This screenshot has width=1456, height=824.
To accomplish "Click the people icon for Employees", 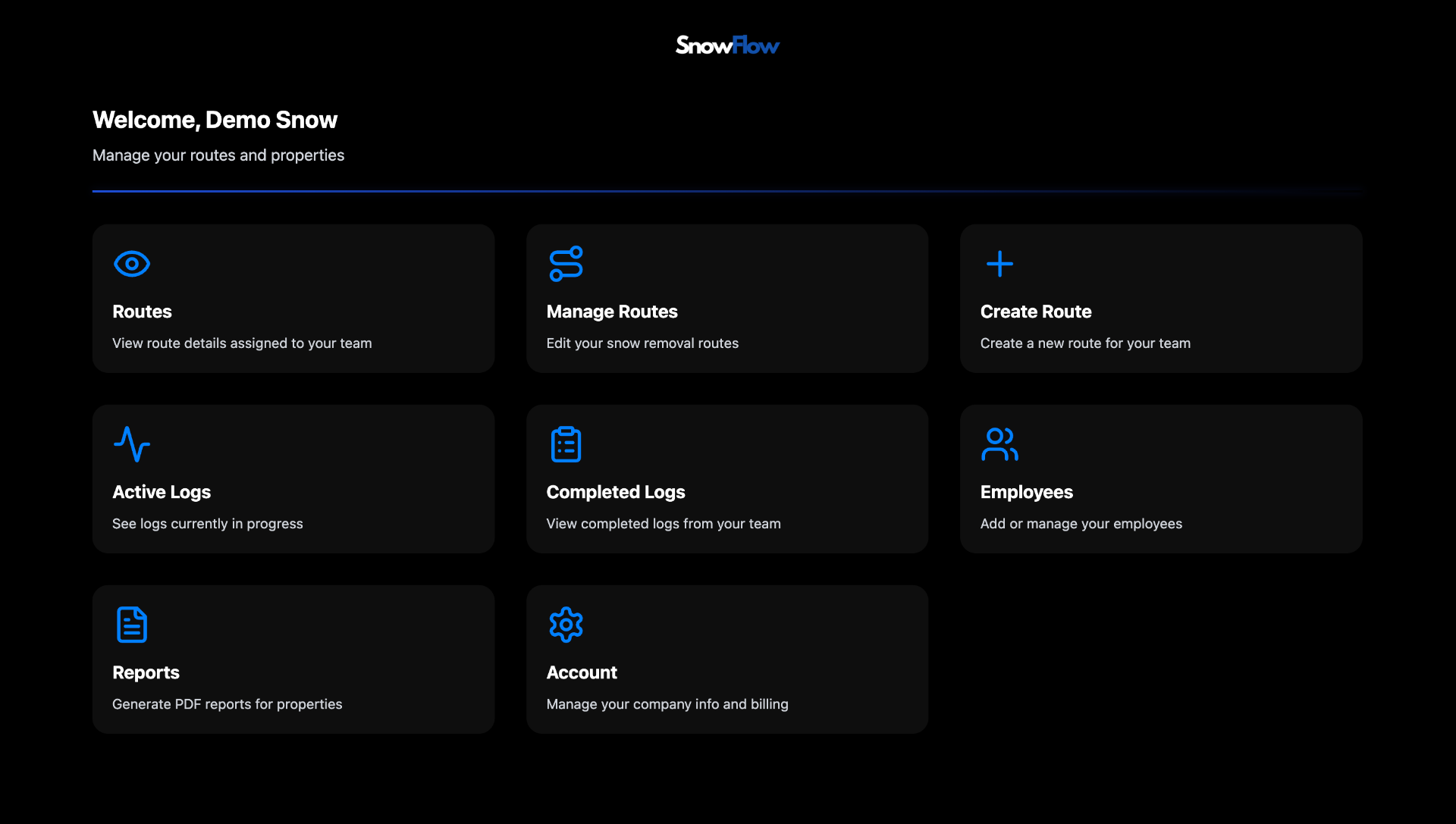I will [999, 444].
